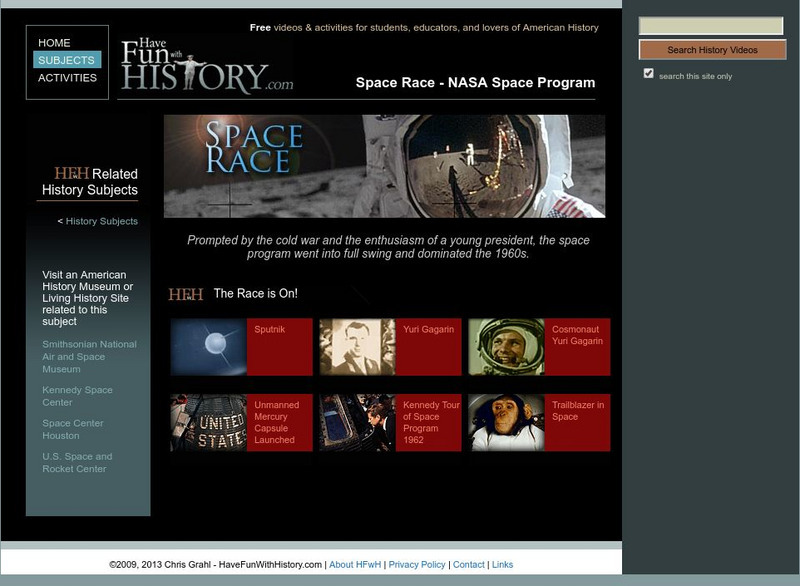
Task: Select the SUBJECTS menu item
Action: pyautogui.click(x=67, y=60)
